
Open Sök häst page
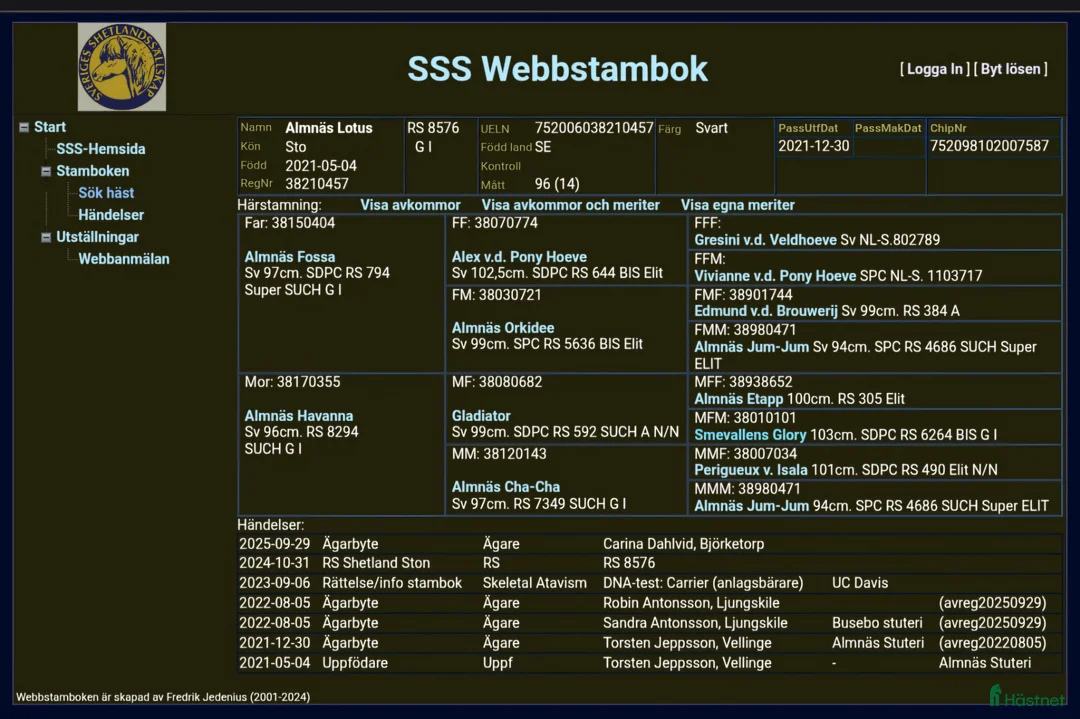[106, 193]
